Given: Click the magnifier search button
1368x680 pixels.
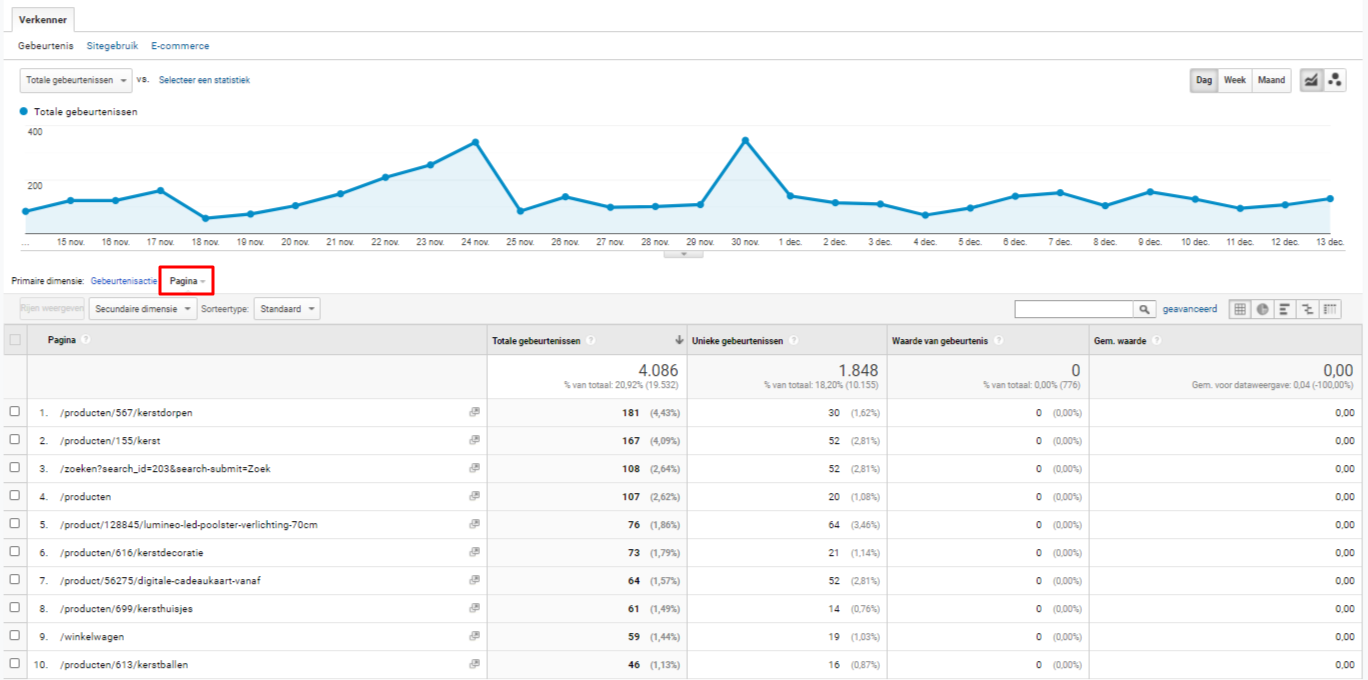Looking at the screenshot, I should (x=1144, y=310).
